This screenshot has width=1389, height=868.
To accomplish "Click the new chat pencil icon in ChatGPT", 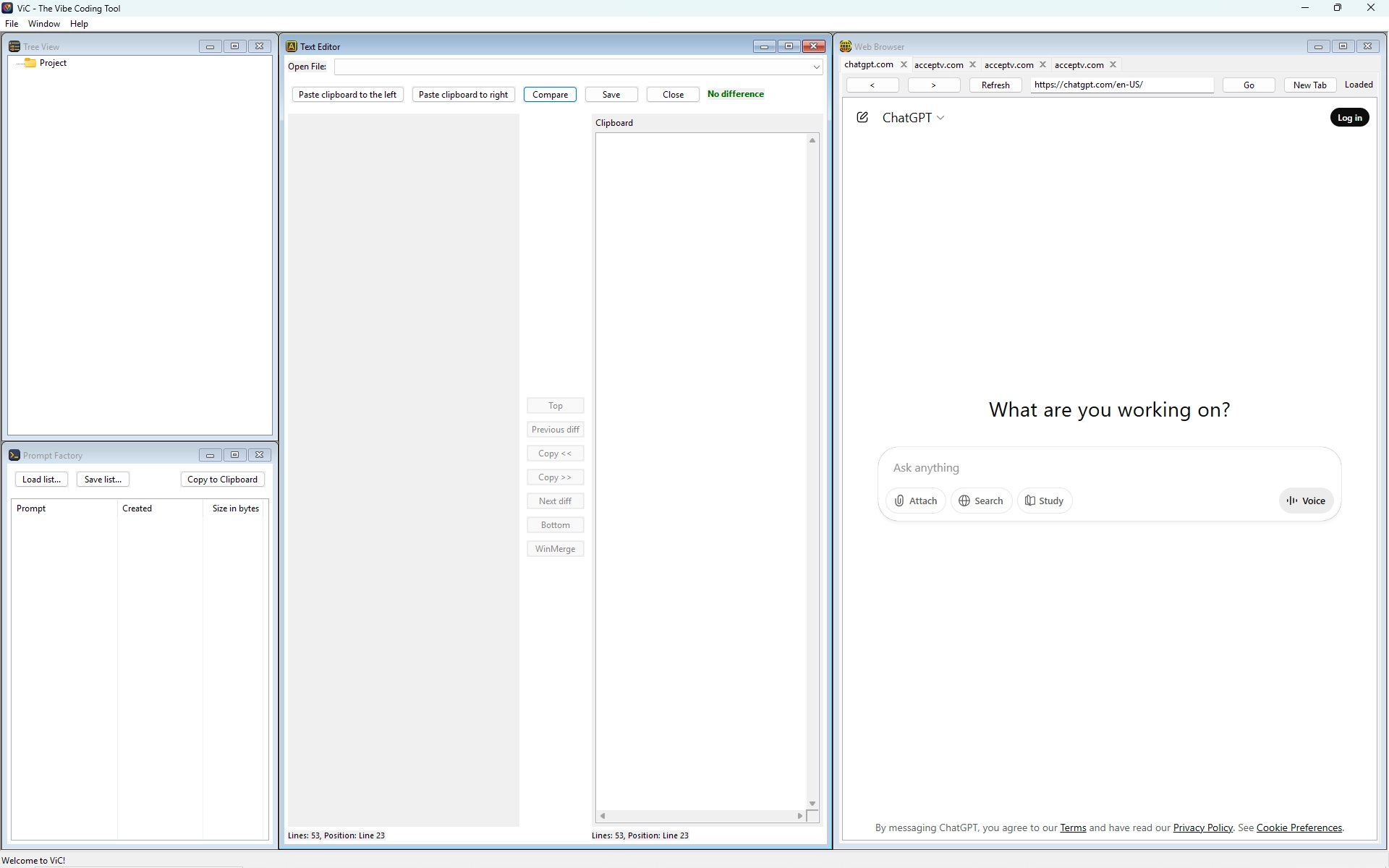I will [862, 117].
